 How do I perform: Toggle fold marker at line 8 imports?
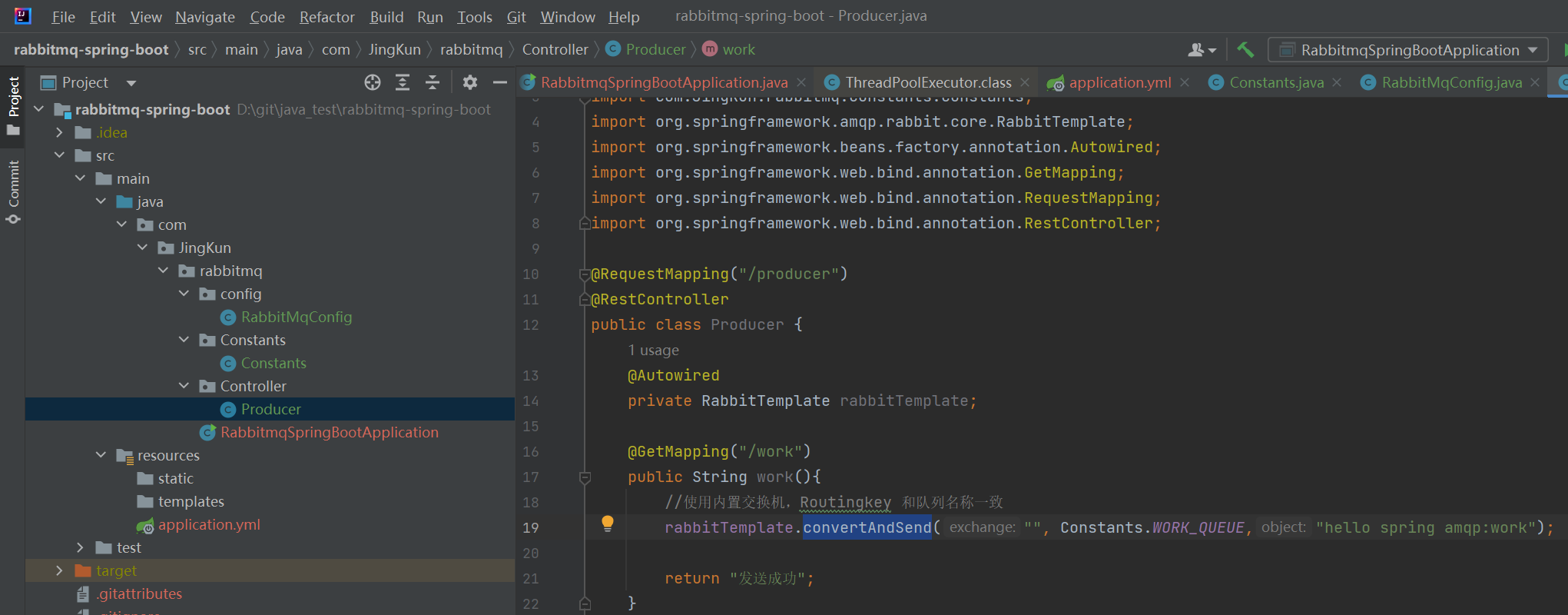tap(585, 224)
